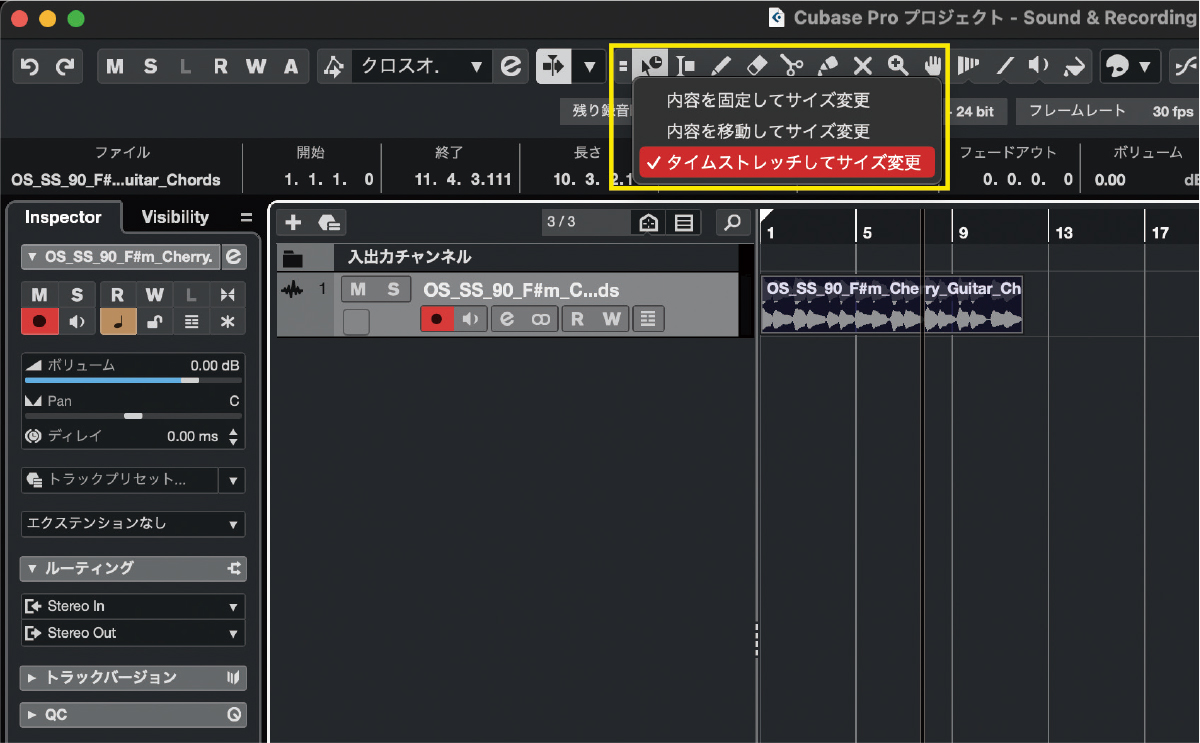
Task: Toggle global Solo S in top toolbar
Action: (150, 67)
